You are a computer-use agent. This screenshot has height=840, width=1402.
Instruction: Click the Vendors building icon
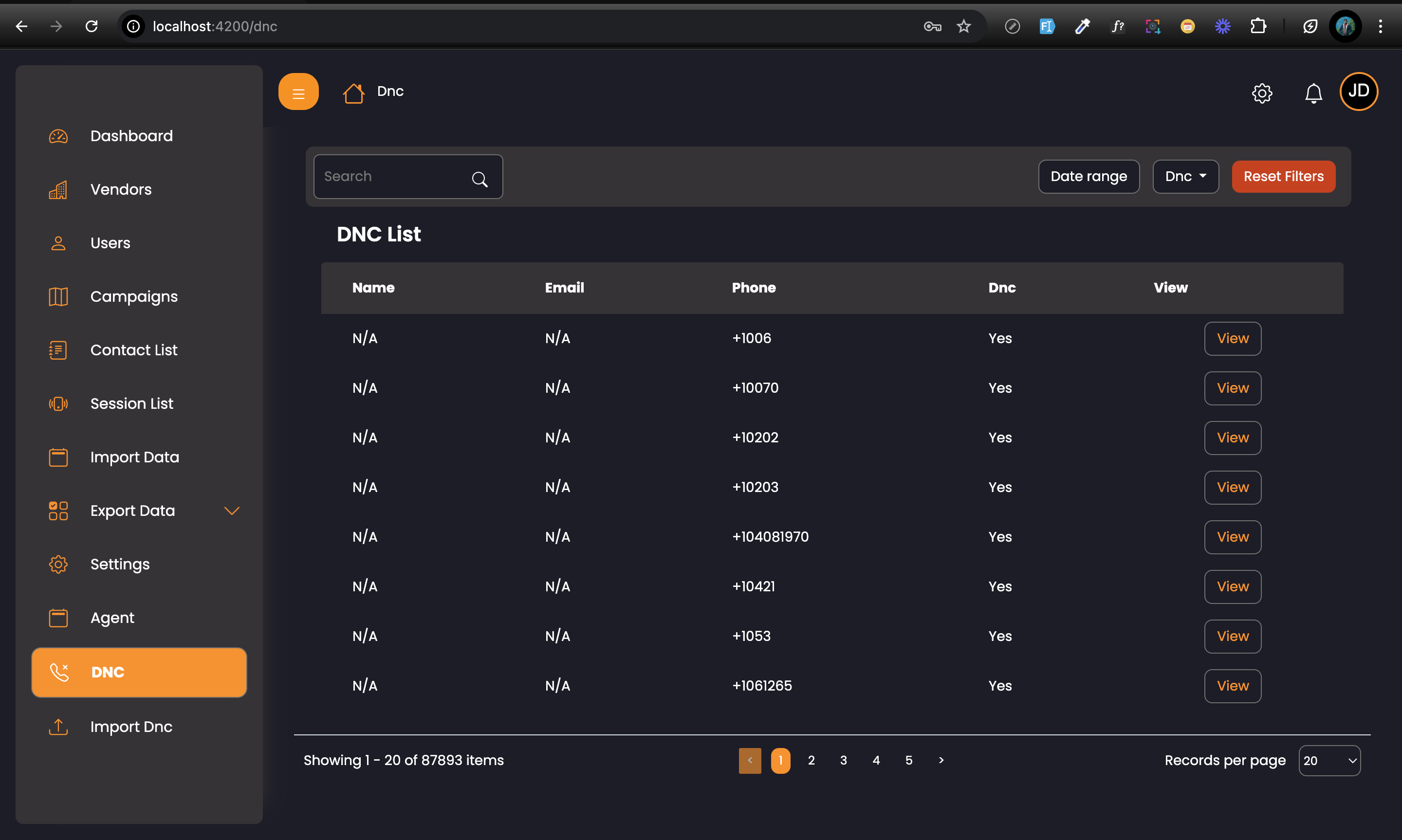click(58, 190)
